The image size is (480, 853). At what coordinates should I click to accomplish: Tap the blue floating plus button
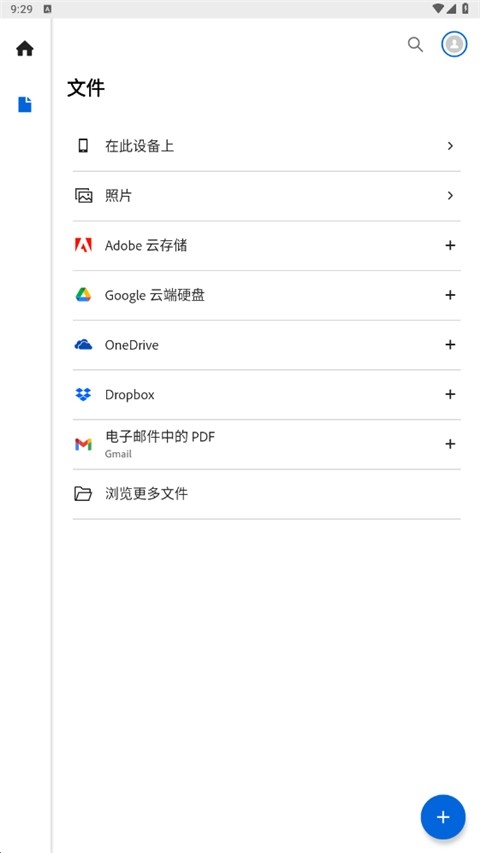tap(443, 817)
